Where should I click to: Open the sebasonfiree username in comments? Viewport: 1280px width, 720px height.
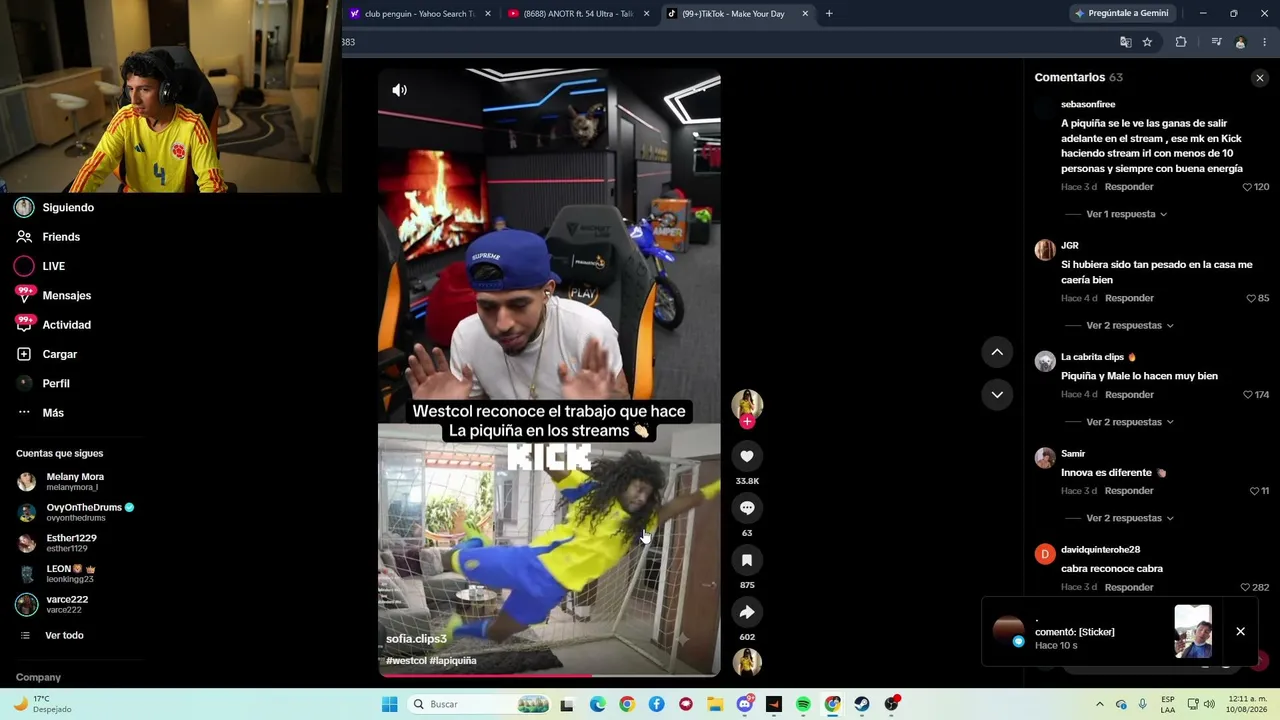pyautogui.click(x=1088, y=104)
